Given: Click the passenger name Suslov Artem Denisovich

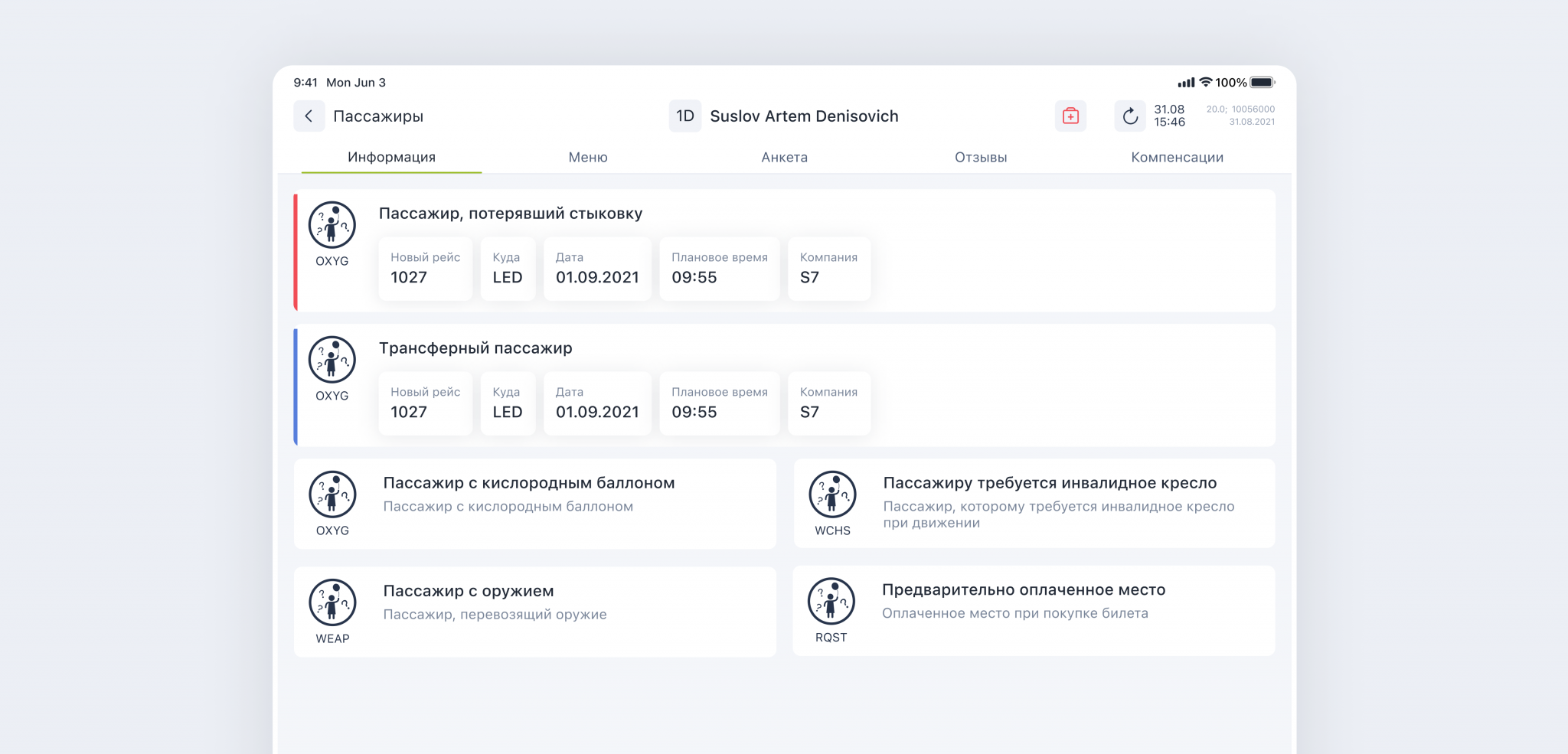Looking at the screenshot, I should pos(804,116).
